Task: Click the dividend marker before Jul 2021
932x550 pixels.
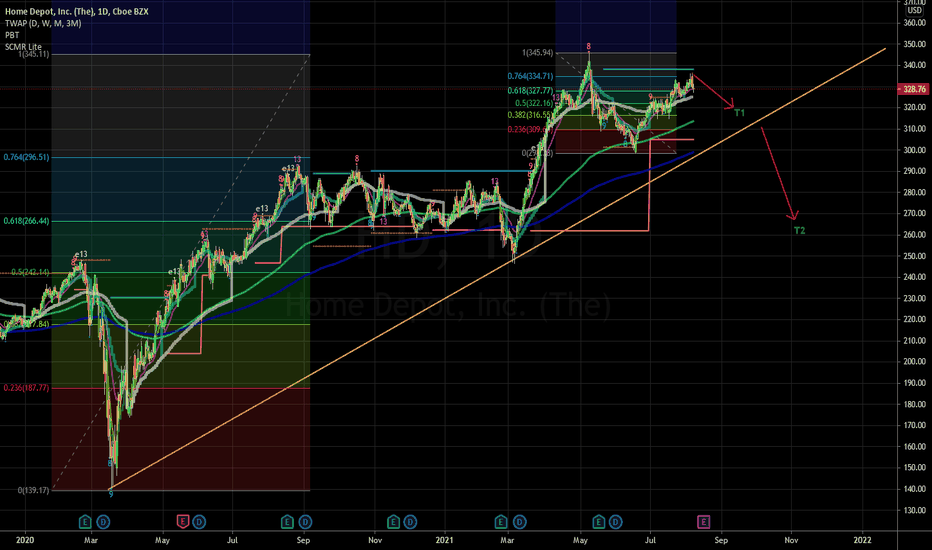Action: click(x=616, y=522)
